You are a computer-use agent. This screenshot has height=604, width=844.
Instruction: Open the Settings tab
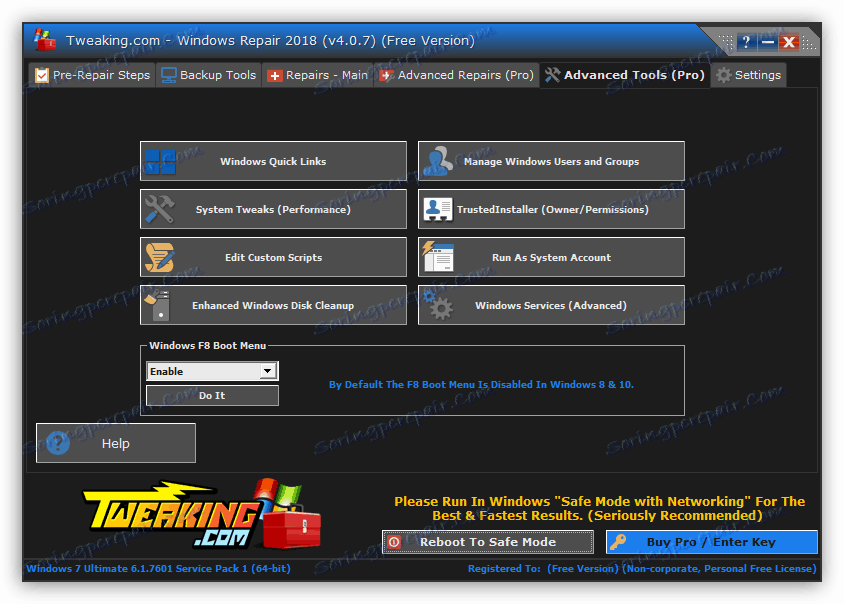(x=749, y=75)
